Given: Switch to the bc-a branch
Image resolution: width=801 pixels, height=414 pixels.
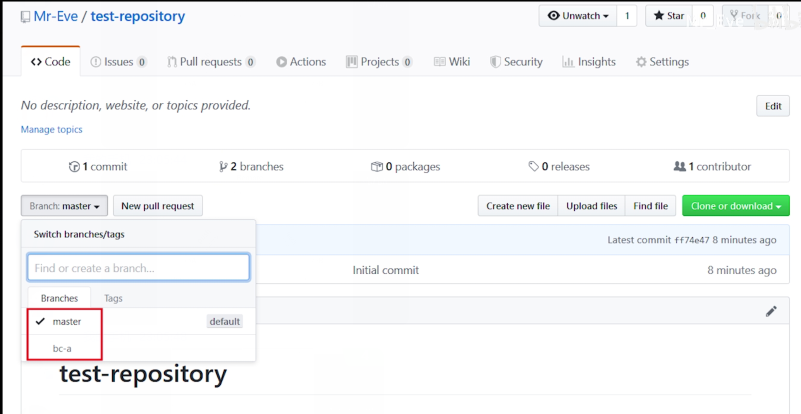Looking at the screenshot, I should coord(138,348).
